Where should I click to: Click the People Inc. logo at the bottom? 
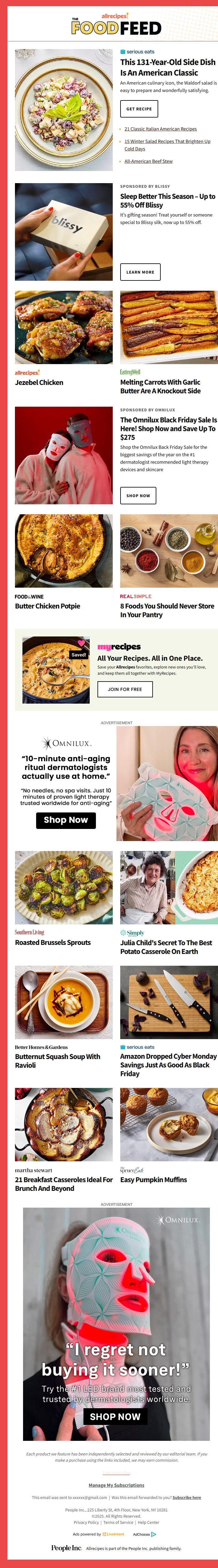tap(66, 1548)
